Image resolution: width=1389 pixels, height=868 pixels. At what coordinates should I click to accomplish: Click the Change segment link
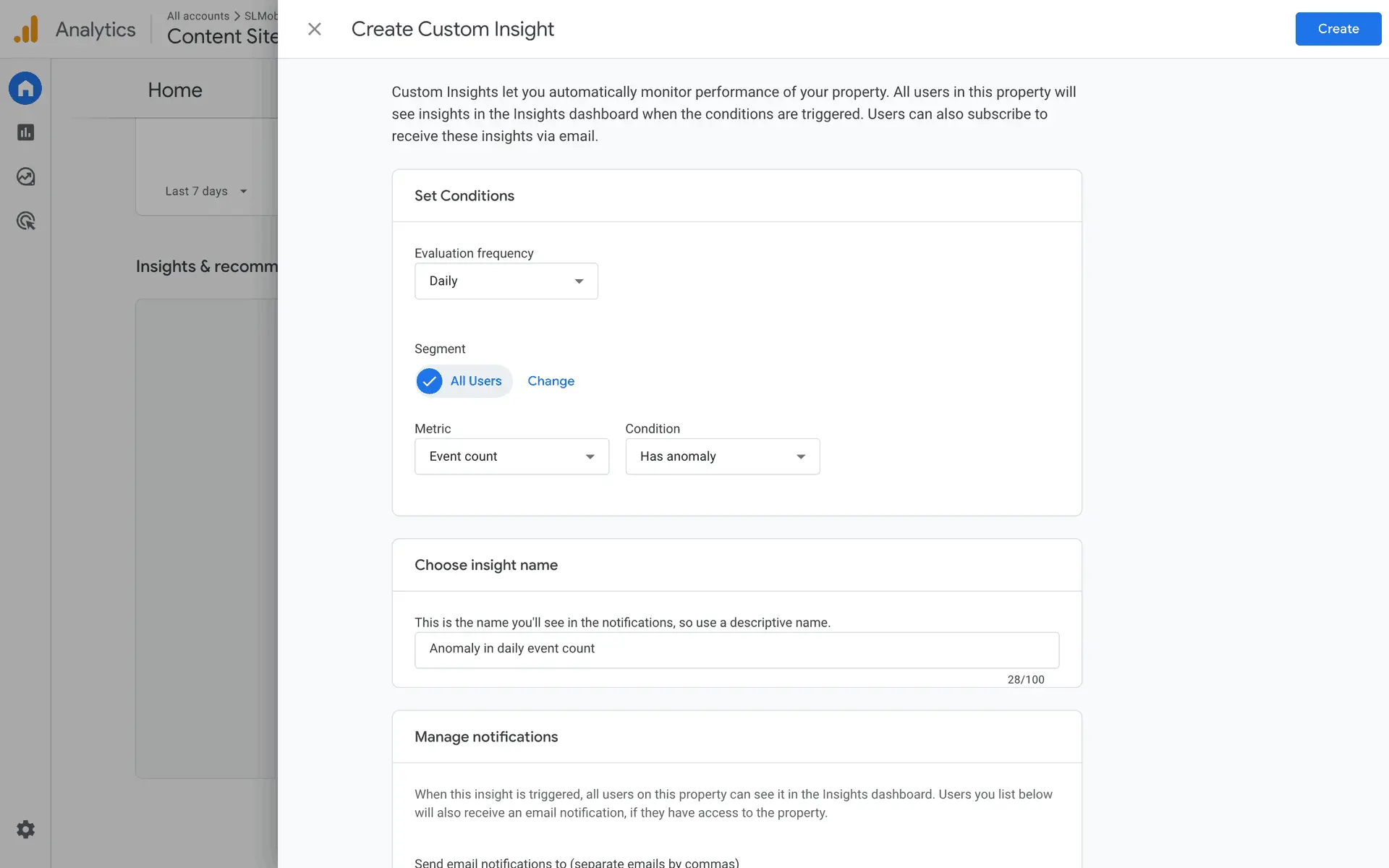pos(551,381)
